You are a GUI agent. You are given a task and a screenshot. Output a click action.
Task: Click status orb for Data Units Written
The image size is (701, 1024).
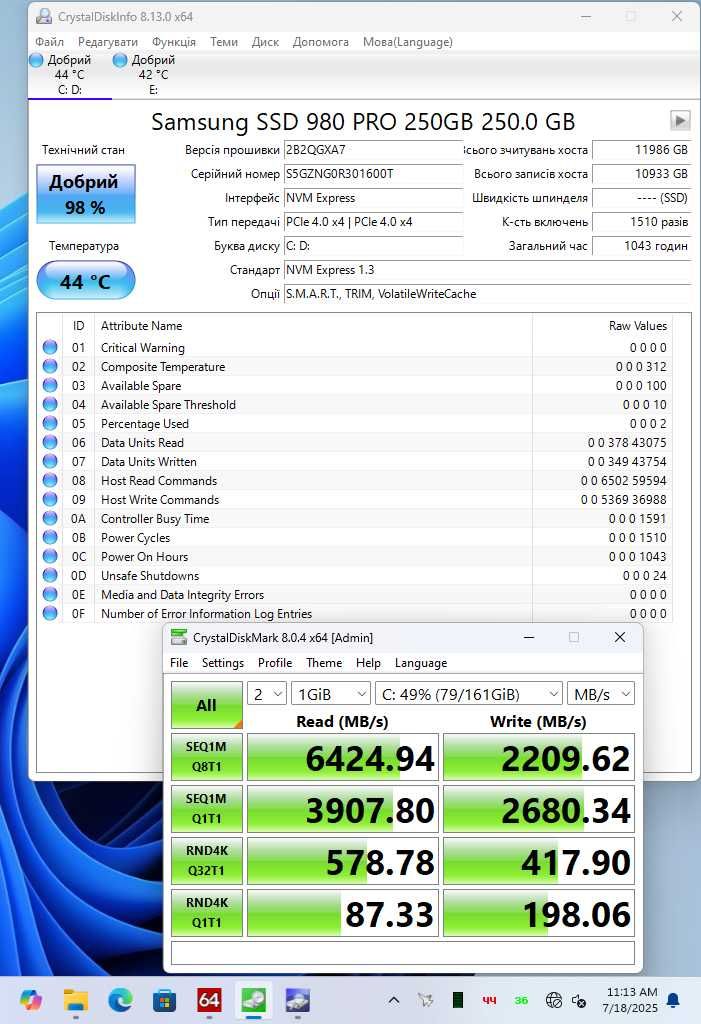(x=50, y=461)
